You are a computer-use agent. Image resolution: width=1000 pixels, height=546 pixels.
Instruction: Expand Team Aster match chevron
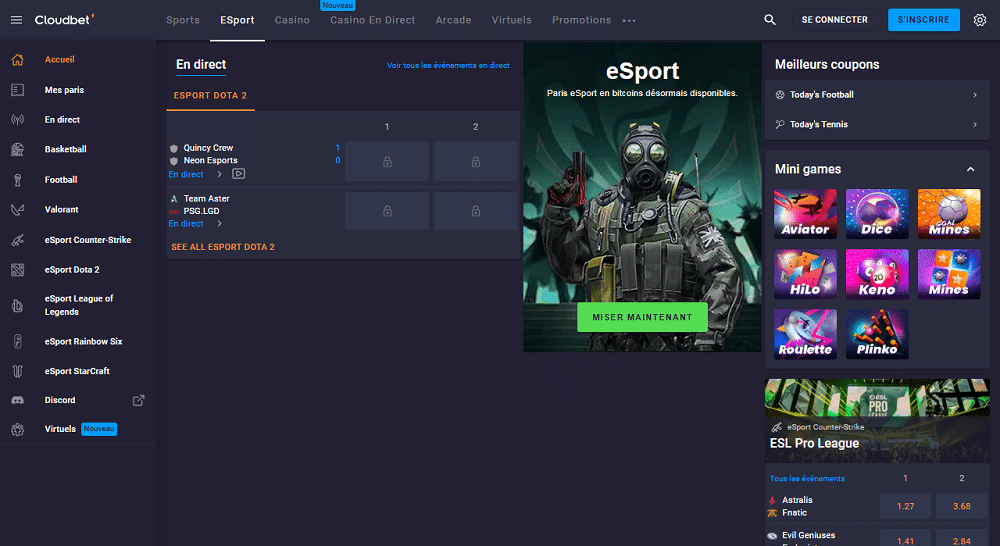coord(219,224)
